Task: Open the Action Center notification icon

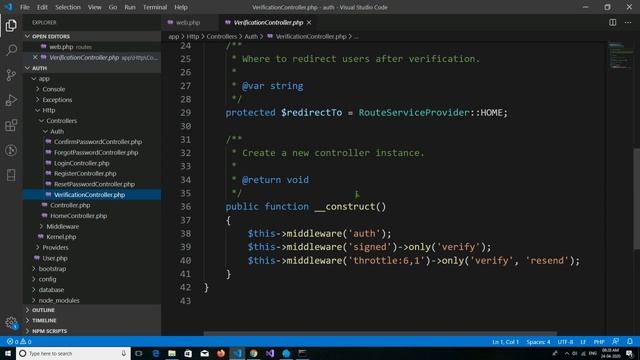Action: pos(630,353)
